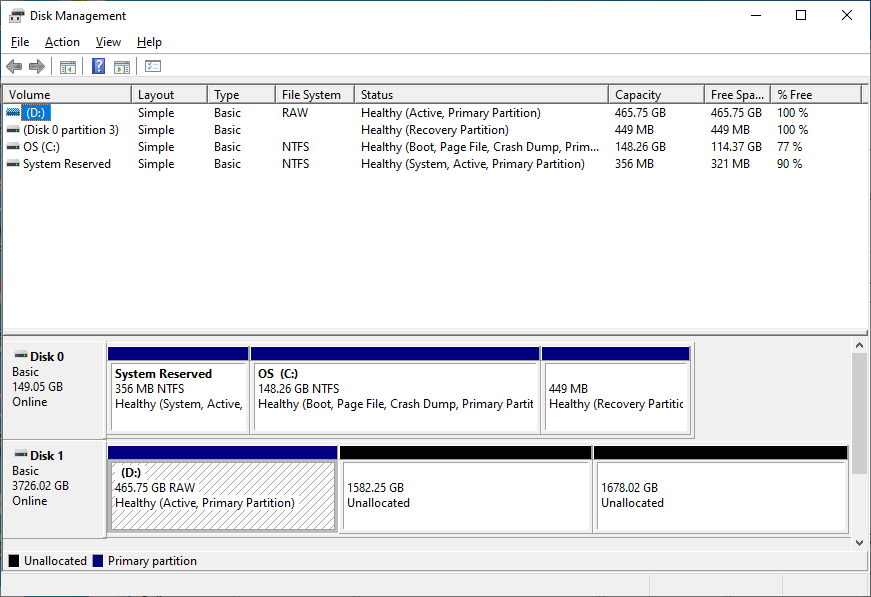871x597 pixels.
Task: Open the File menu
Action: click(x=19, y=42)
